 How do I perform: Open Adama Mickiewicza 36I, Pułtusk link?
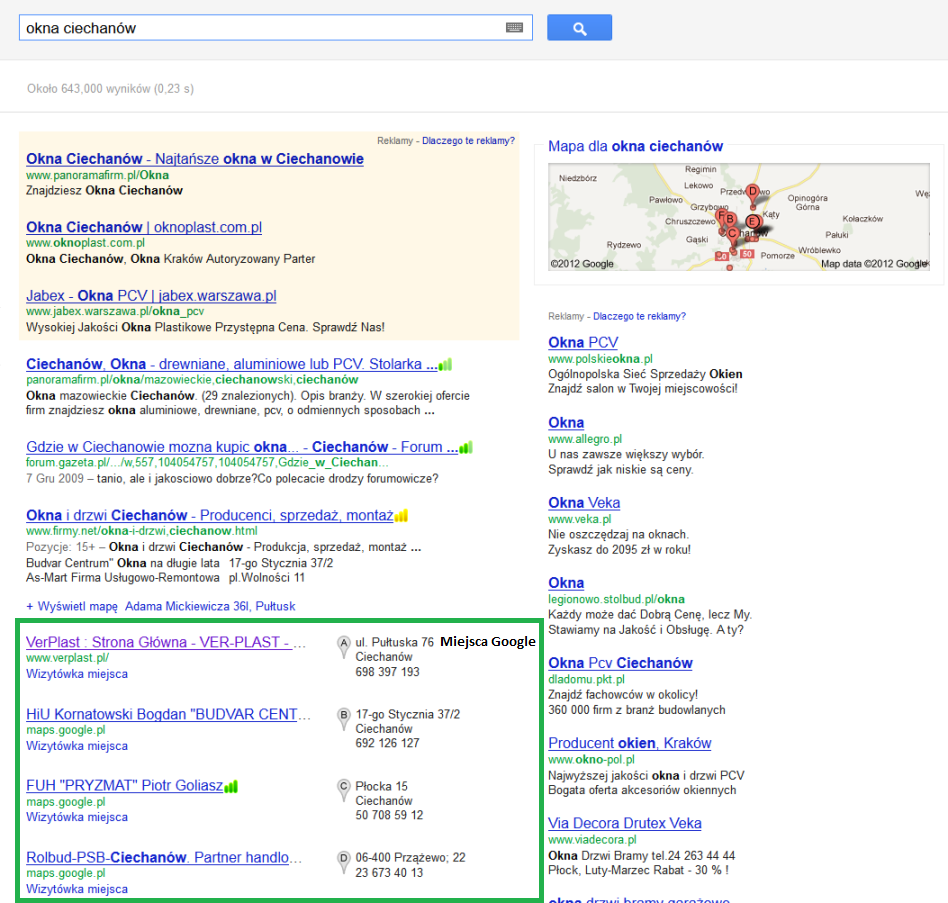[210, 606]
